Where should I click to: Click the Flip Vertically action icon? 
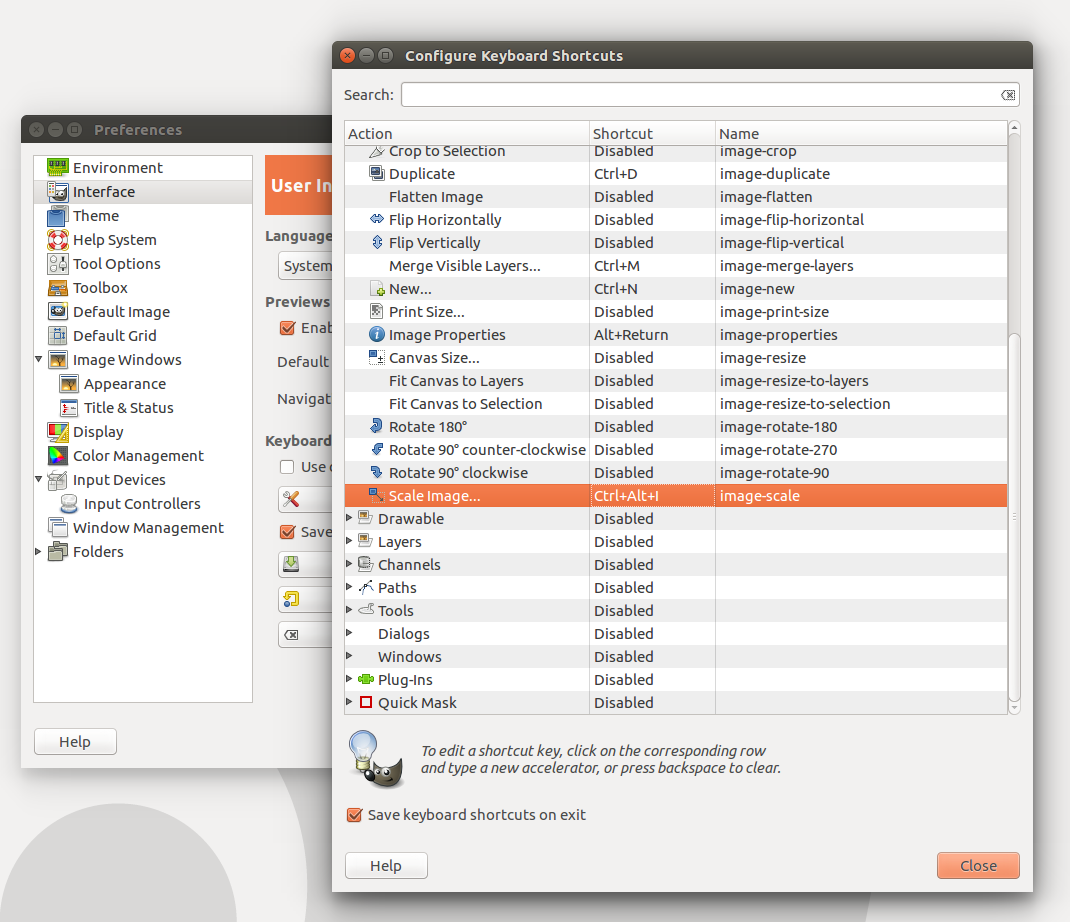tap(377, 242)
